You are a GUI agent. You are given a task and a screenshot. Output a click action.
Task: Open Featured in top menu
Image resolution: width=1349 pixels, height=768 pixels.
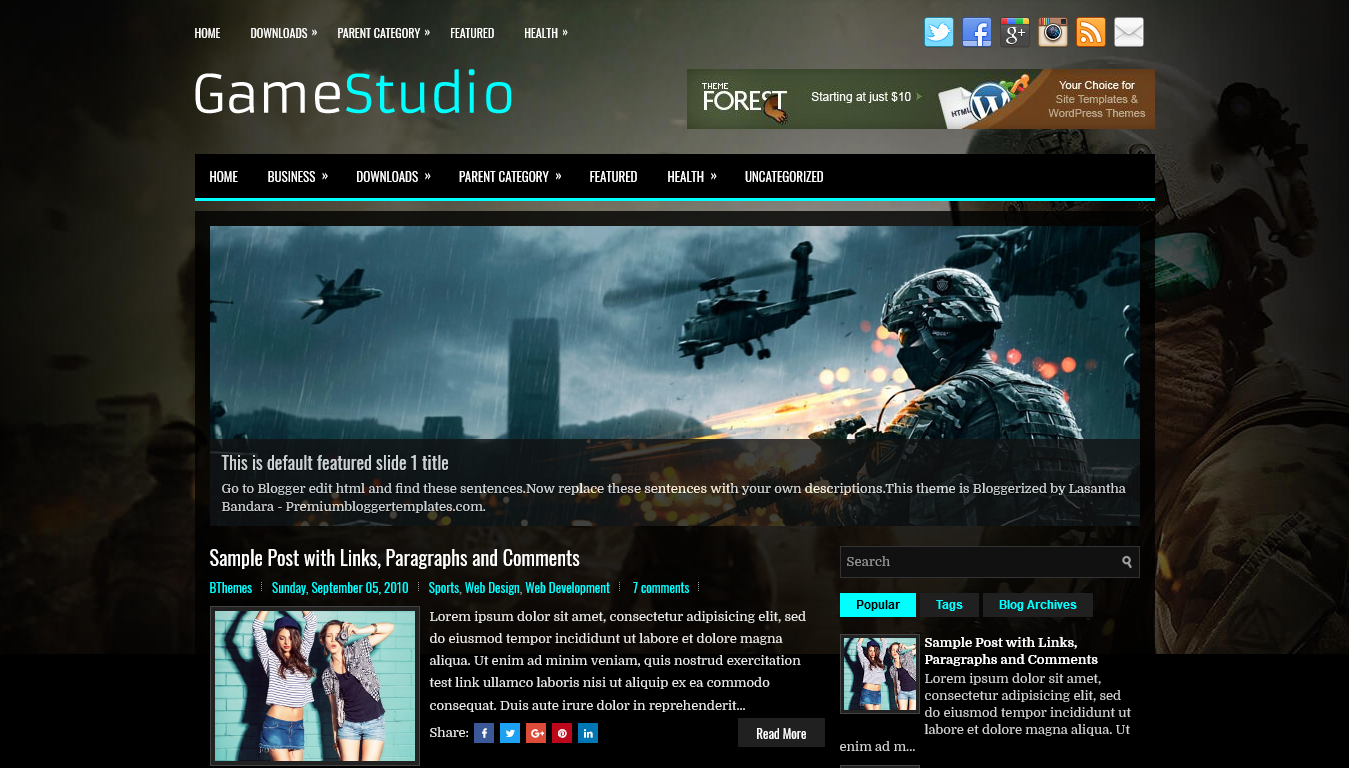coord(472,33)
